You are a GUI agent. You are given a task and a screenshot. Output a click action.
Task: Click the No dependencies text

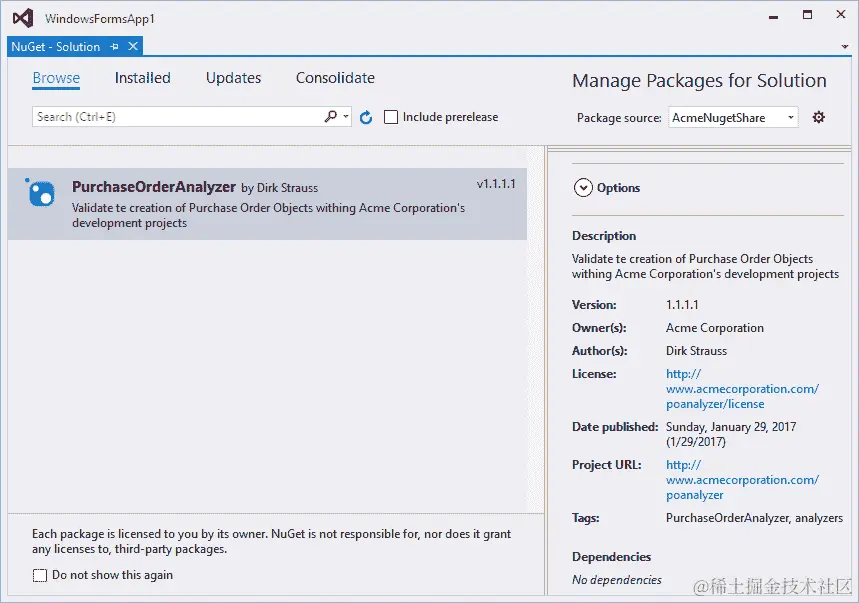(x=617, y=580)
